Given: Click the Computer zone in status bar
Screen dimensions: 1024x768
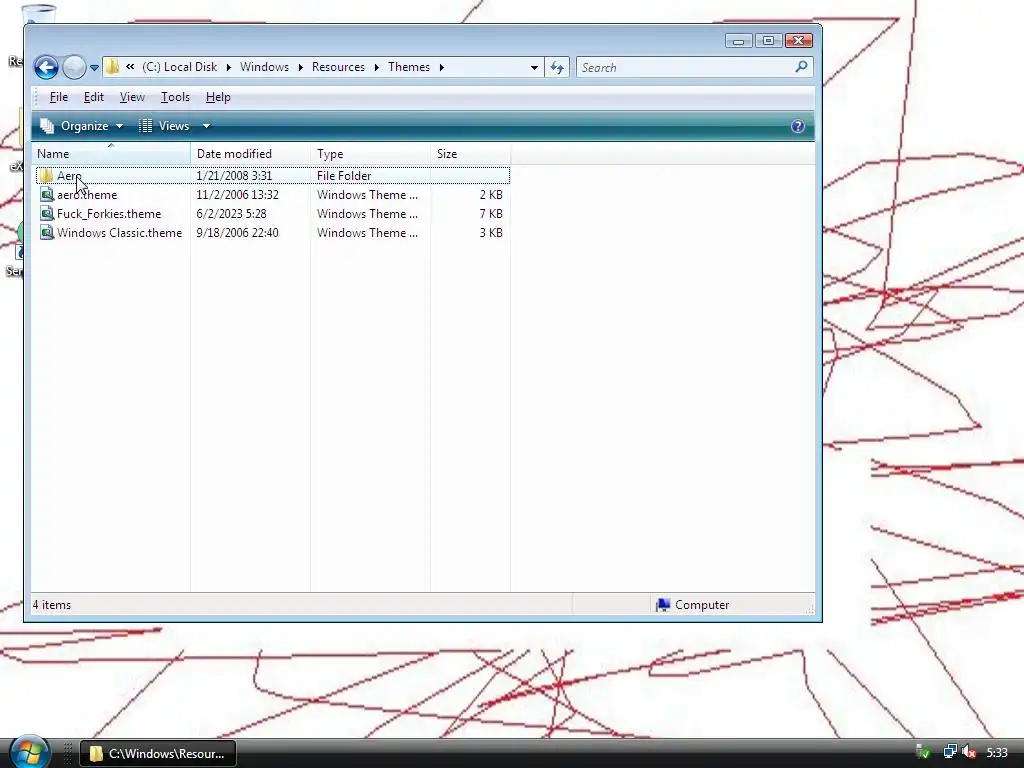Looking at the screenshot, I should (x=693, y=605).
